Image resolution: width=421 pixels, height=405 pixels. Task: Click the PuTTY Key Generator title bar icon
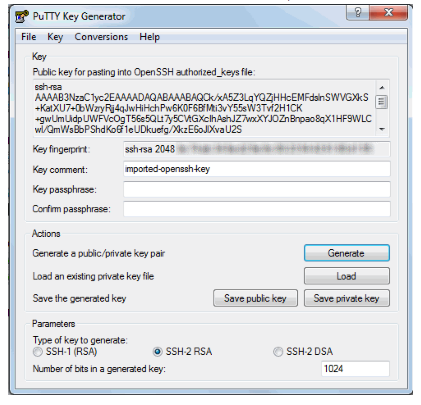(x=22, y=17)
